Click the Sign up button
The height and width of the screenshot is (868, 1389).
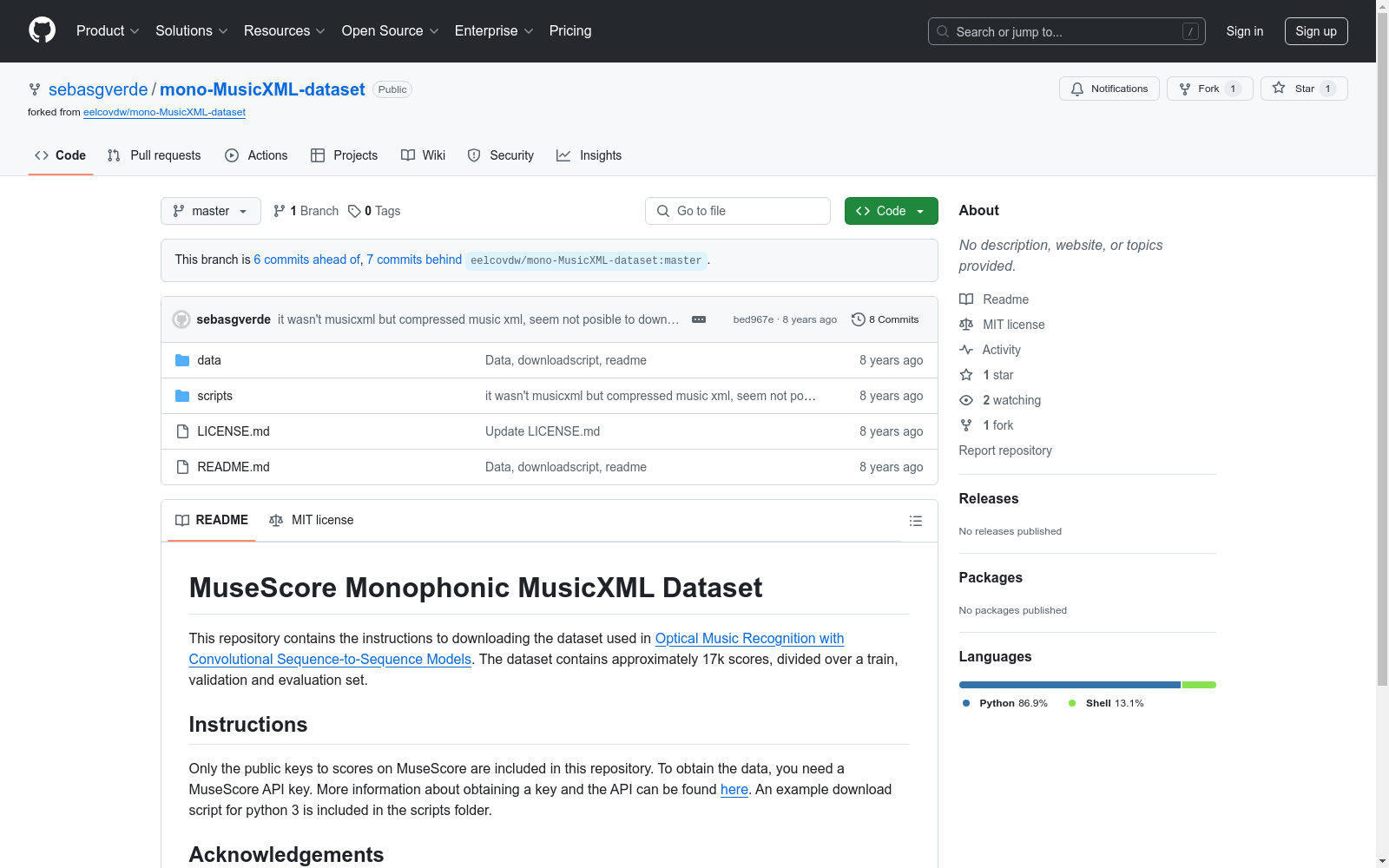[1316, 31]
